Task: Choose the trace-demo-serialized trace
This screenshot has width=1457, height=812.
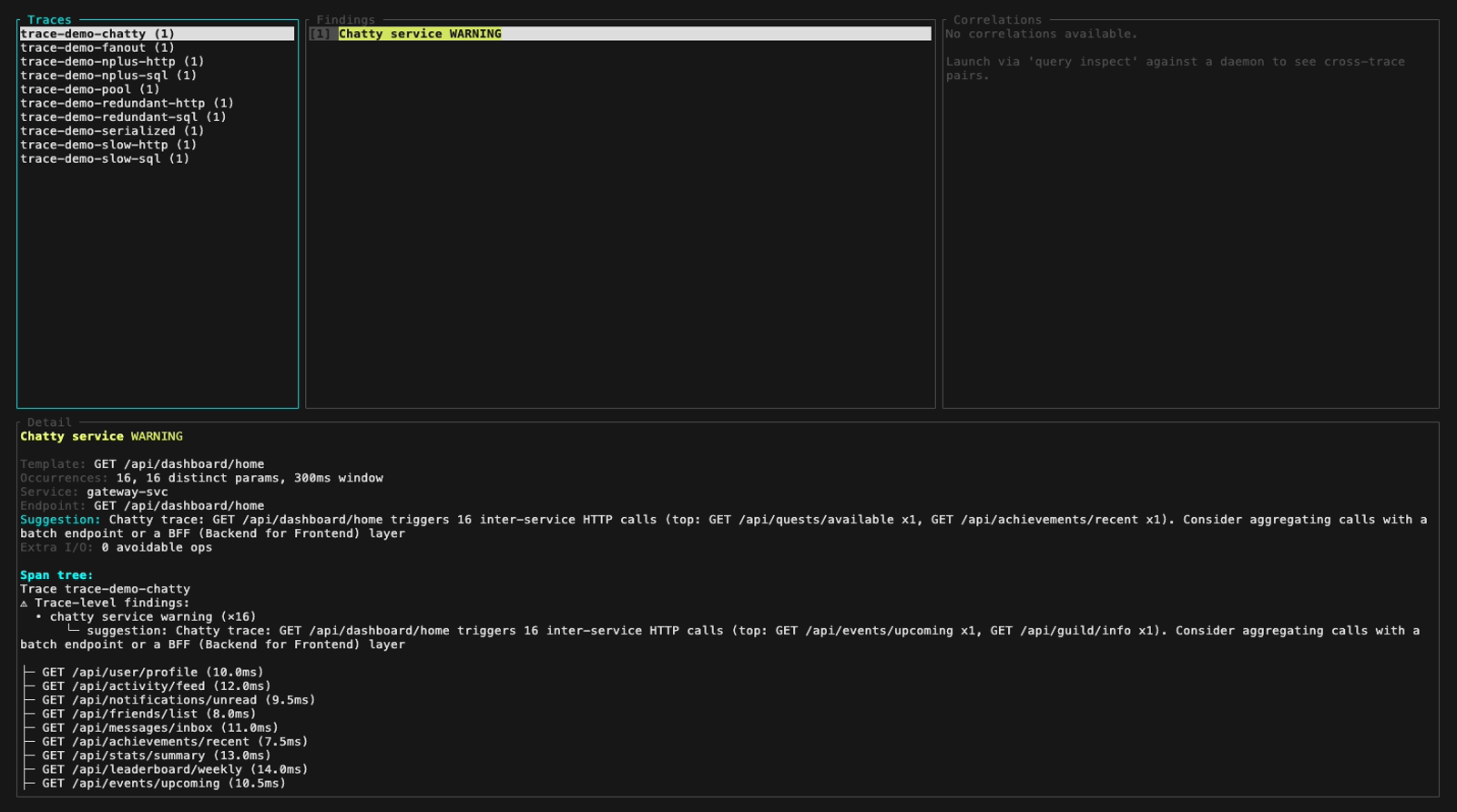Action: pyautogui.click(x=112, y=131)
